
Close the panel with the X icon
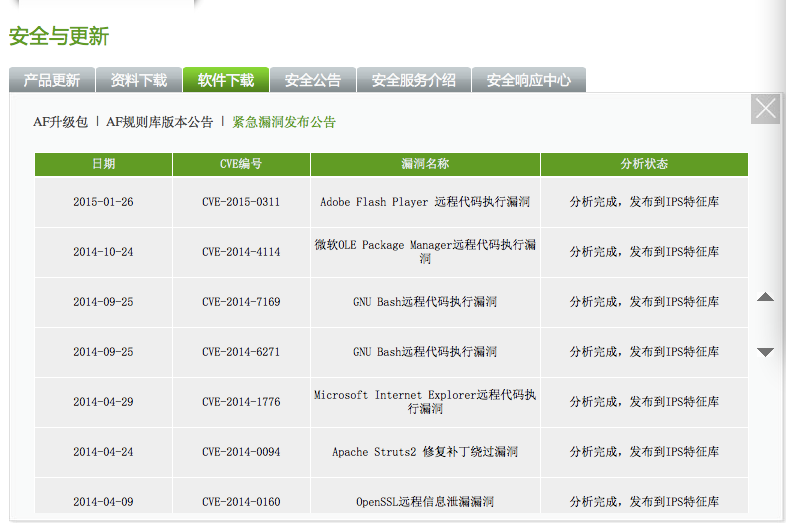tap(765, 109)
